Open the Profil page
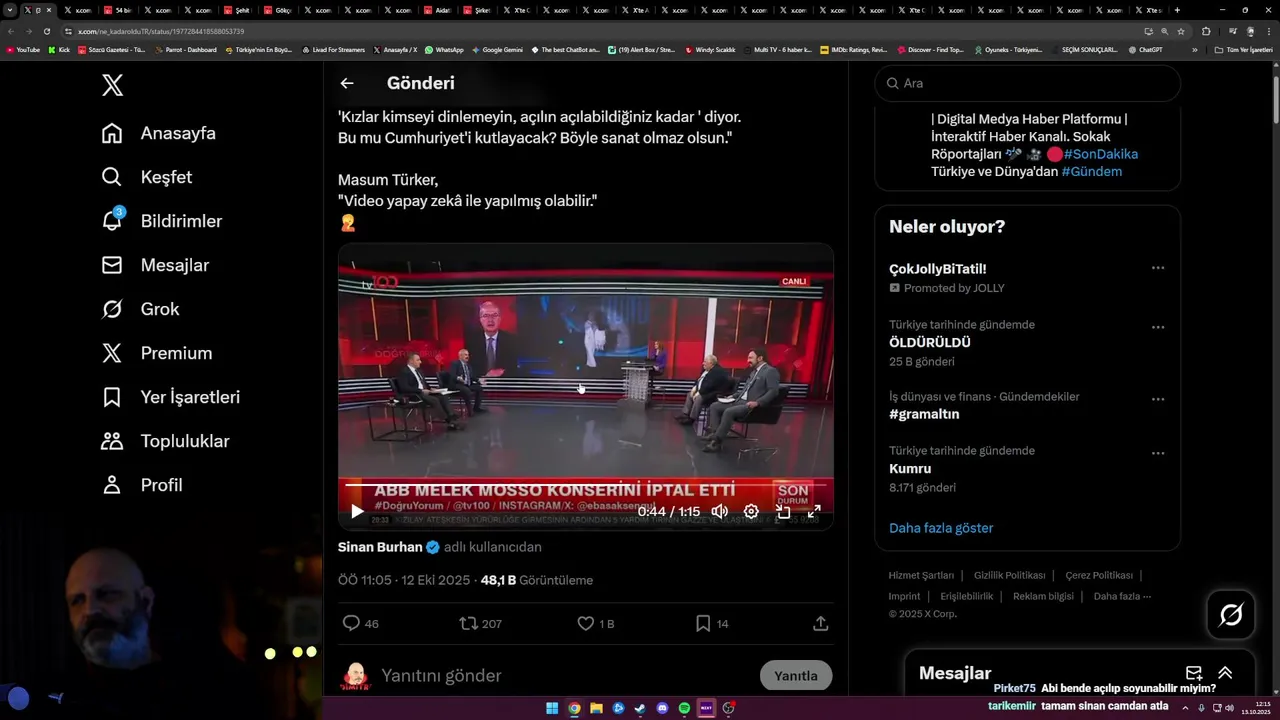Image resolution: width=1280 pixels, height=720 pixels. point(142,485)
